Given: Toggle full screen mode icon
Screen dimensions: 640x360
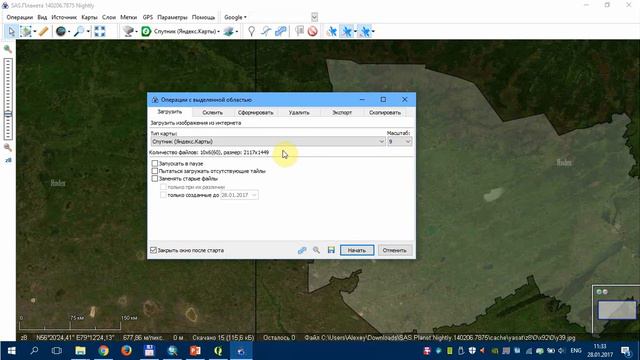Looking at the screenshot, I should click(x=100, y=31).
